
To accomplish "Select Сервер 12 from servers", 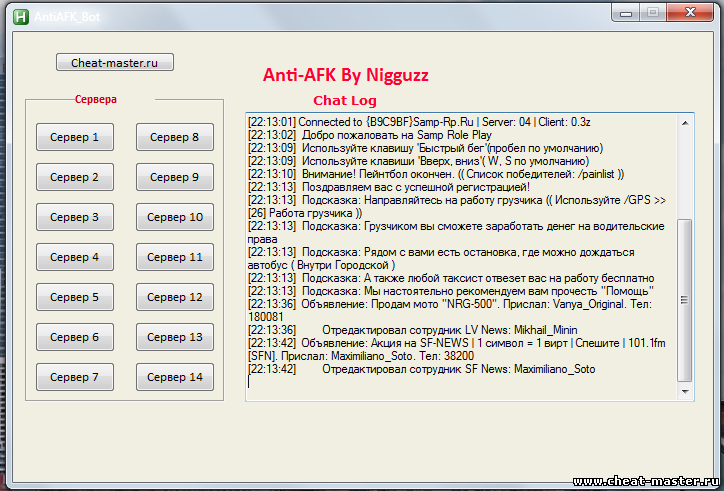I will click(174, 297).
